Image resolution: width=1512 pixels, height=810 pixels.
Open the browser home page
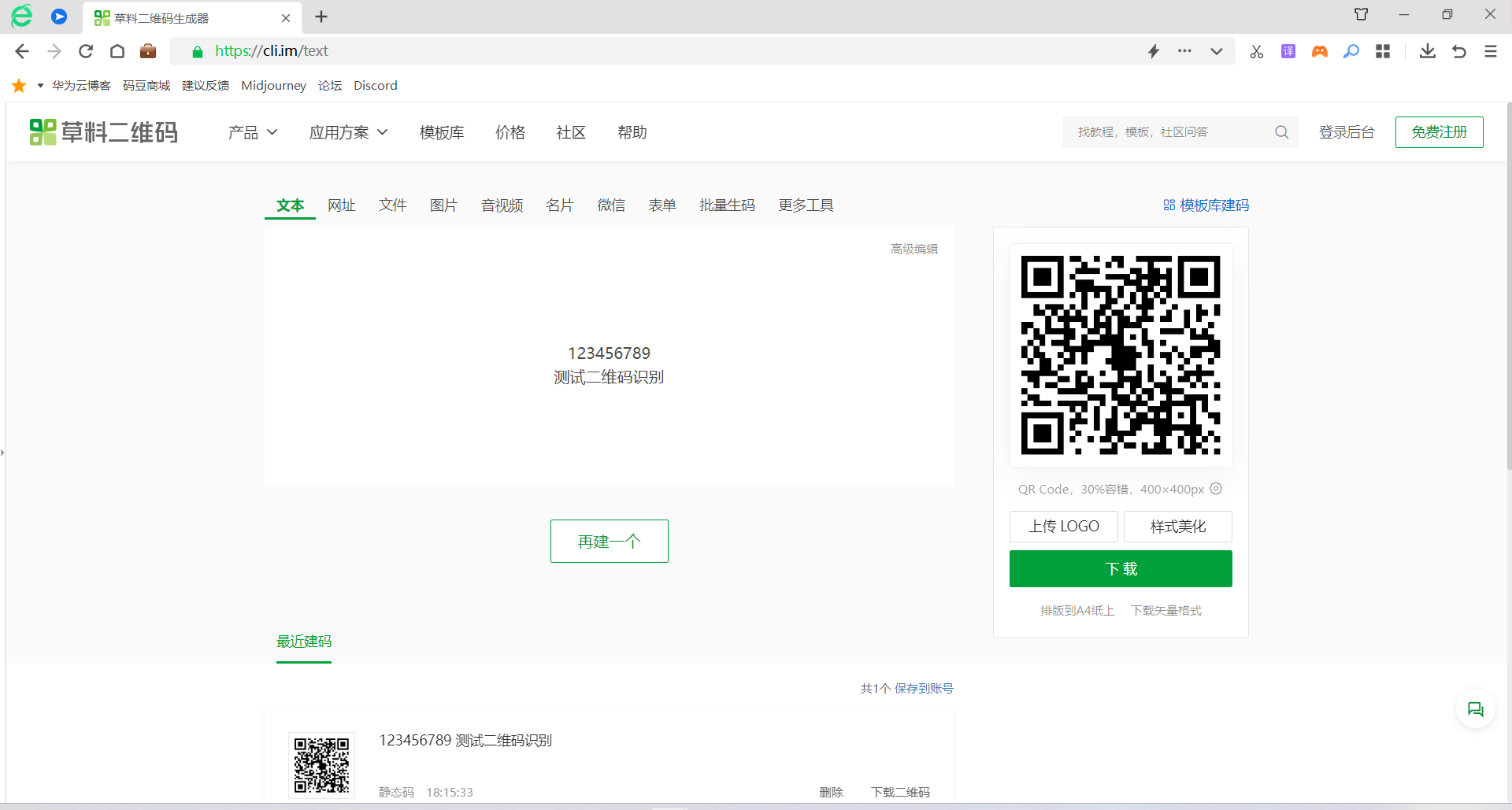tap(117, 51)
